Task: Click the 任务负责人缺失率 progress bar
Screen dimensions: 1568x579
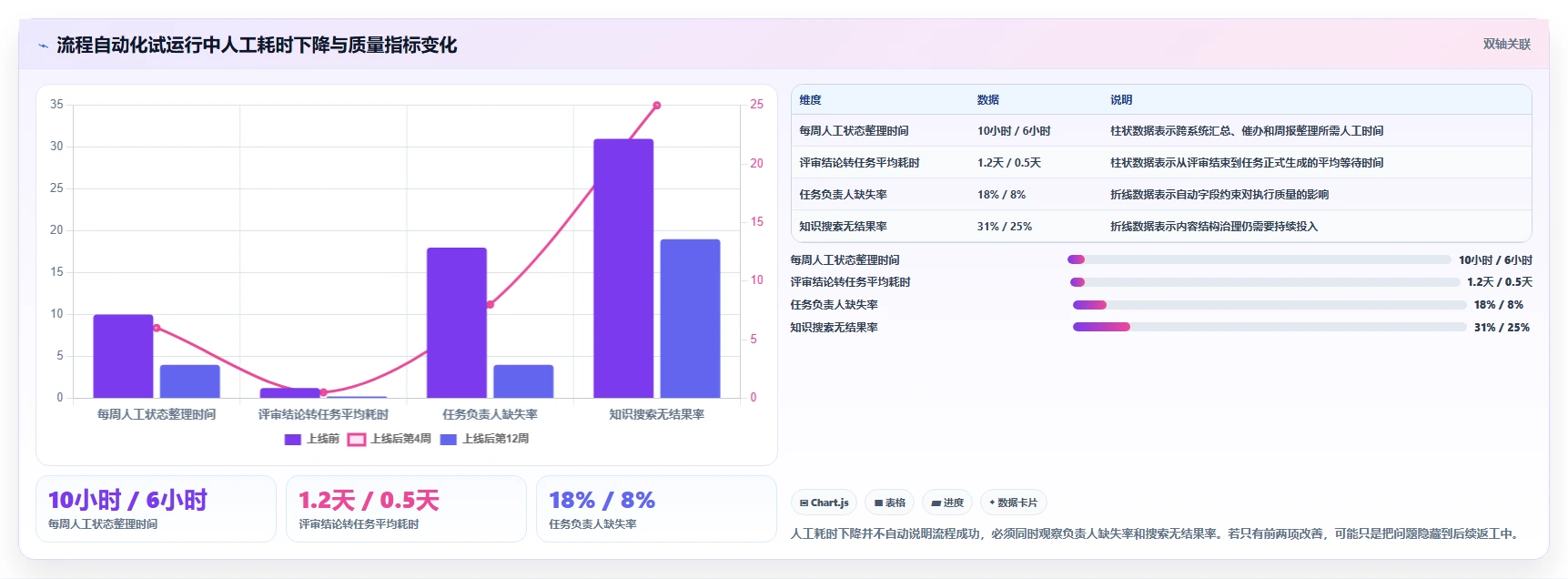Action: pyautogui.click(x=1269, y=305)
